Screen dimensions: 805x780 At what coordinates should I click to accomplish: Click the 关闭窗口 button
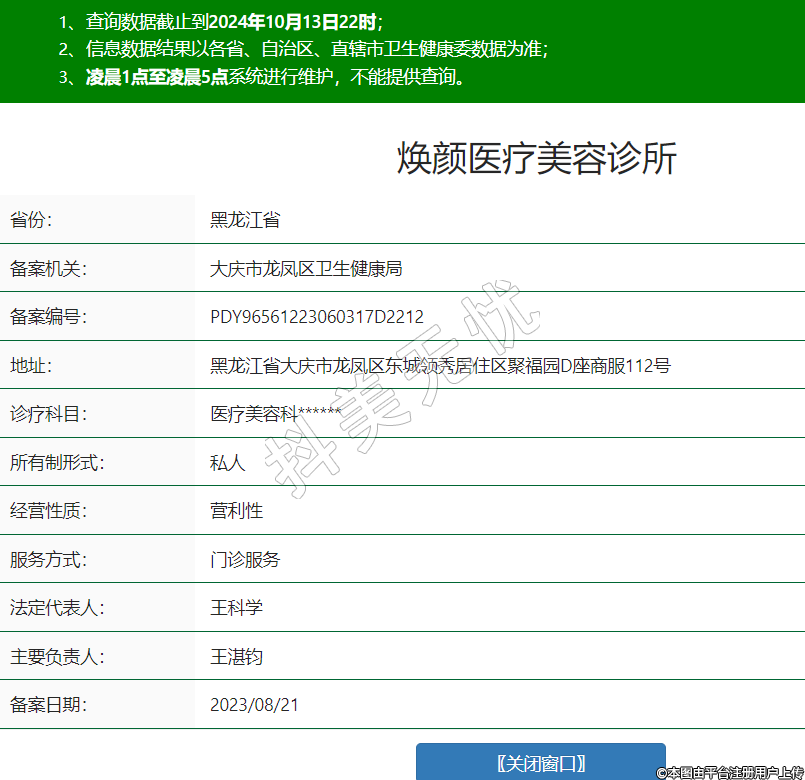[x=540, y=762]
